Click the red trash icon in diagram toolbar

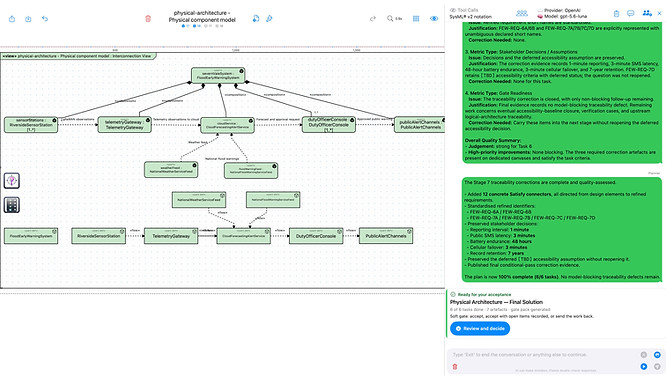[x=148, y=19]
